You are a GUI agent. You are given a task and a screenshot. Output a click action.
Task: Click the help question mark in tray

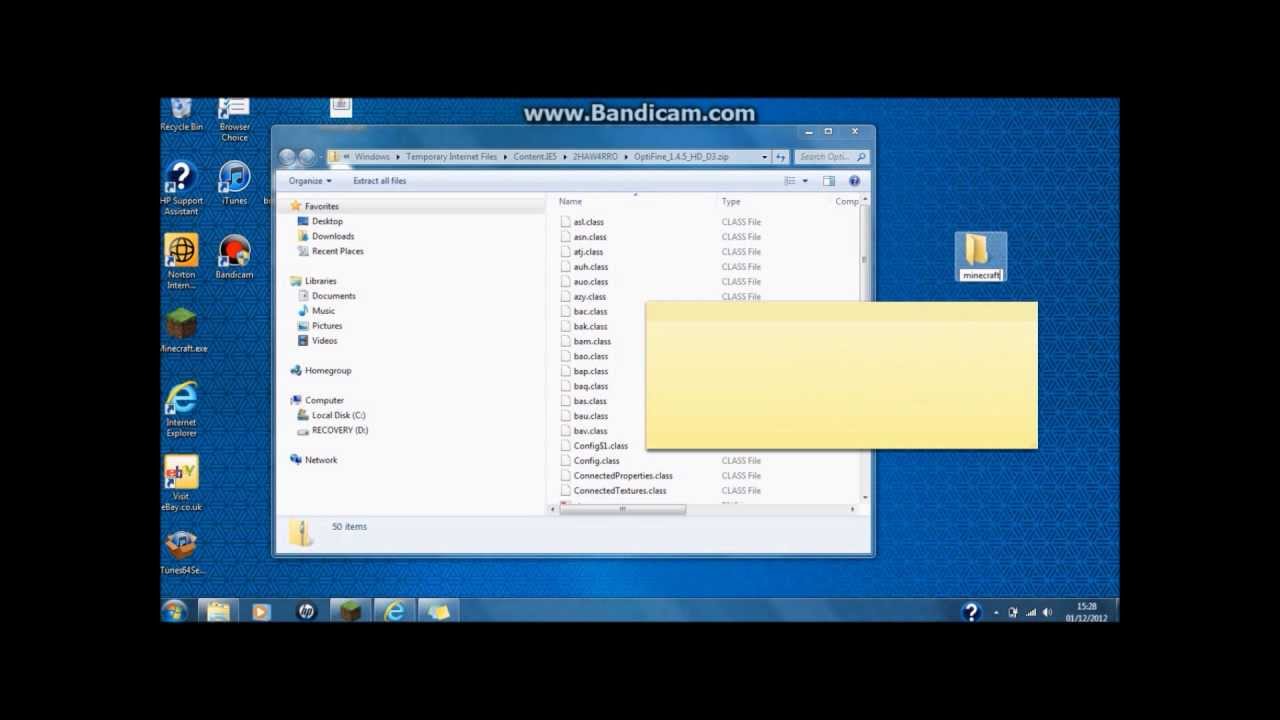(x=970, y=612)
